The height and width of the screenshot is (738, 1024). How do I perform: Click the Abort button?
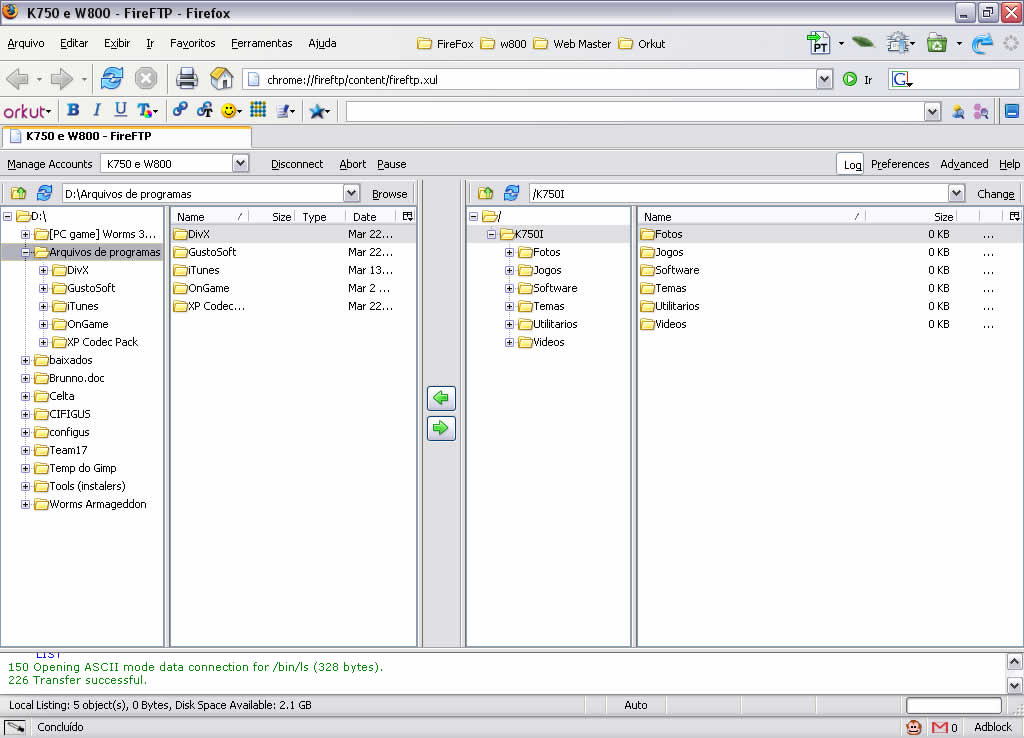point(353,164)
